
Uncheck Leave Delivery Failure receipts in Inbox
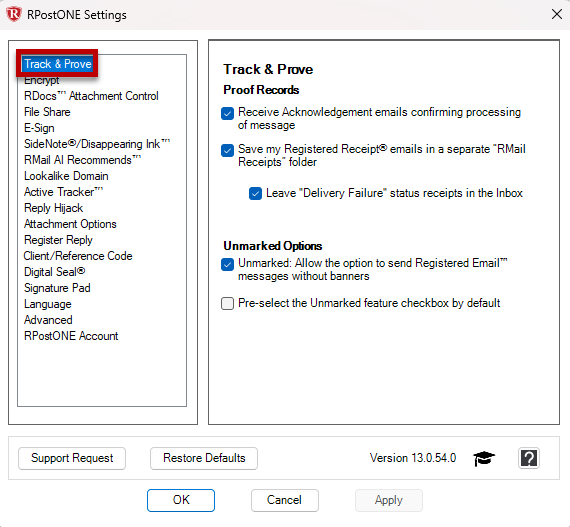click(255, 193)
